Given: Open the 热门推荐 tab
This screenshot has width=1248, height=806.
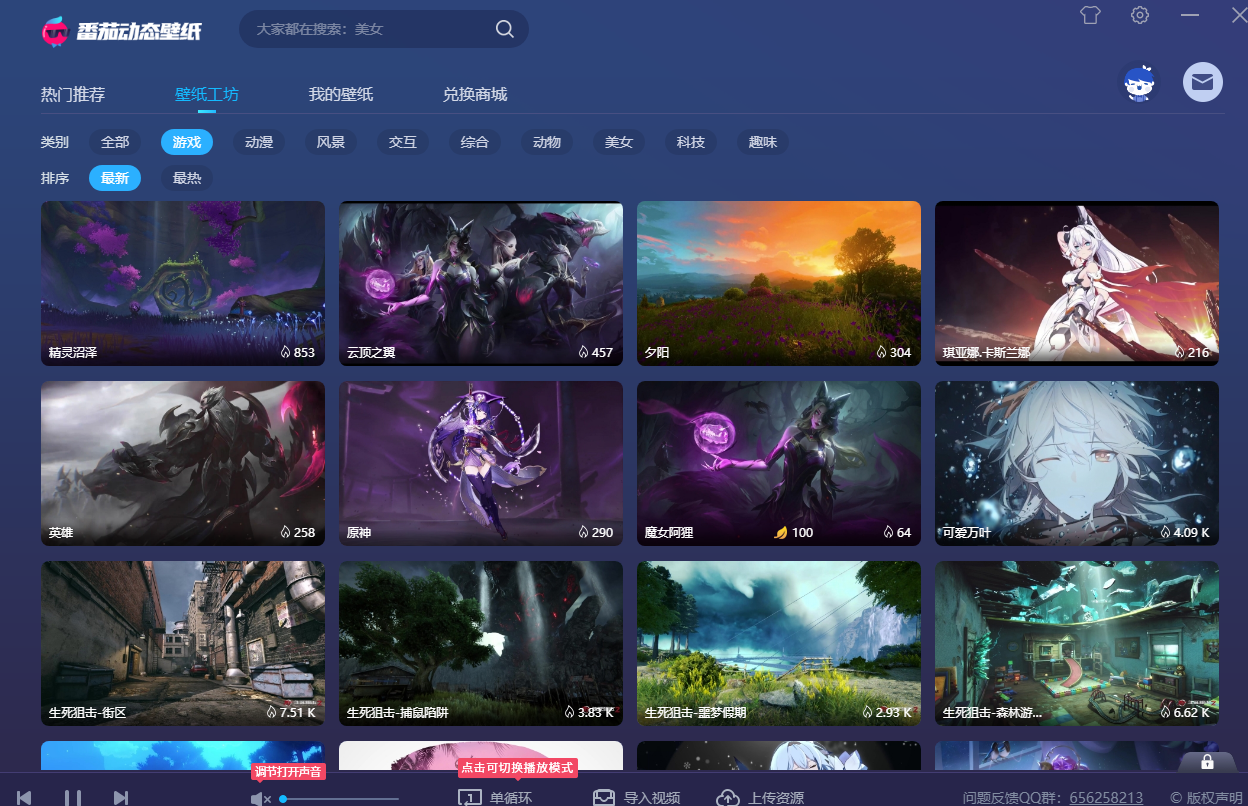Looking at the screenshot, I should (73, 95).
